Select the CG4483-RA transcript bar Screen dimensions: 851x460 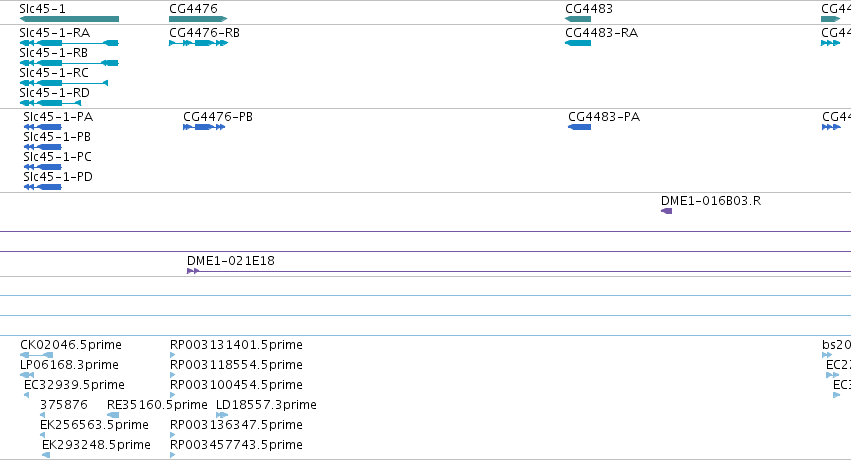pyautogui.click(x=578, y=43)
